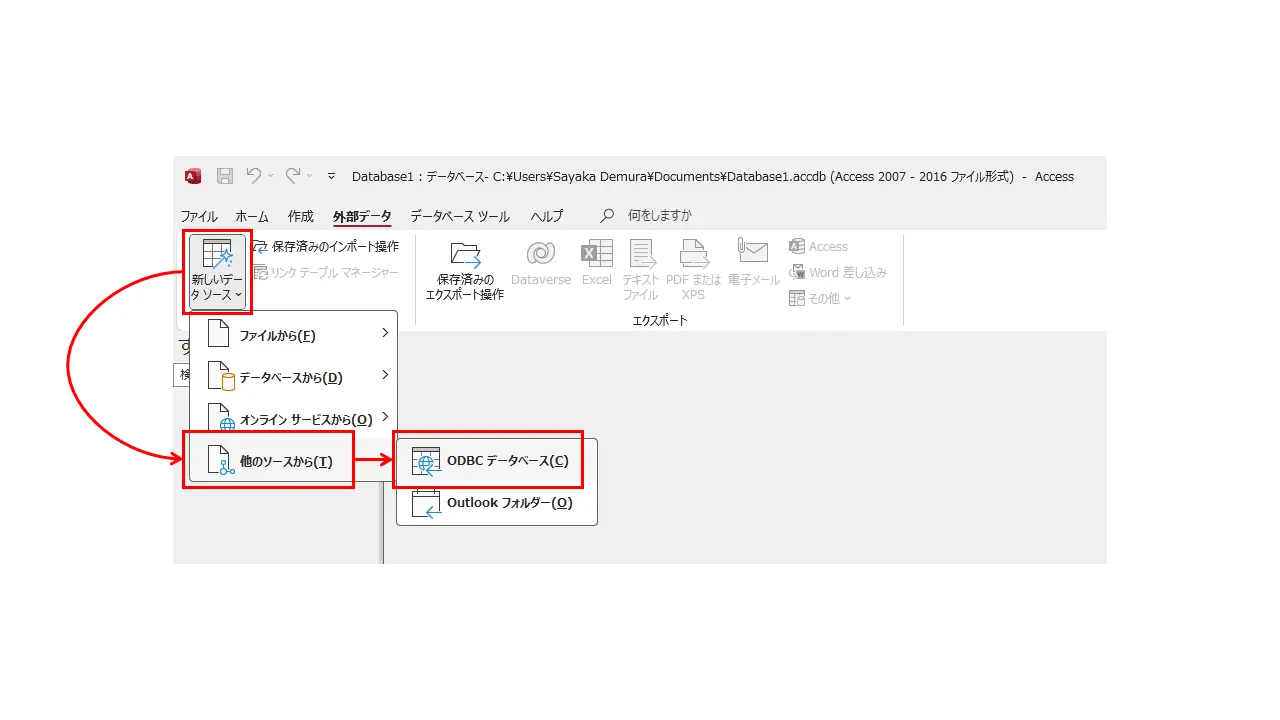Choose ODBC データベース(C) from submenu

click(497, 461)
